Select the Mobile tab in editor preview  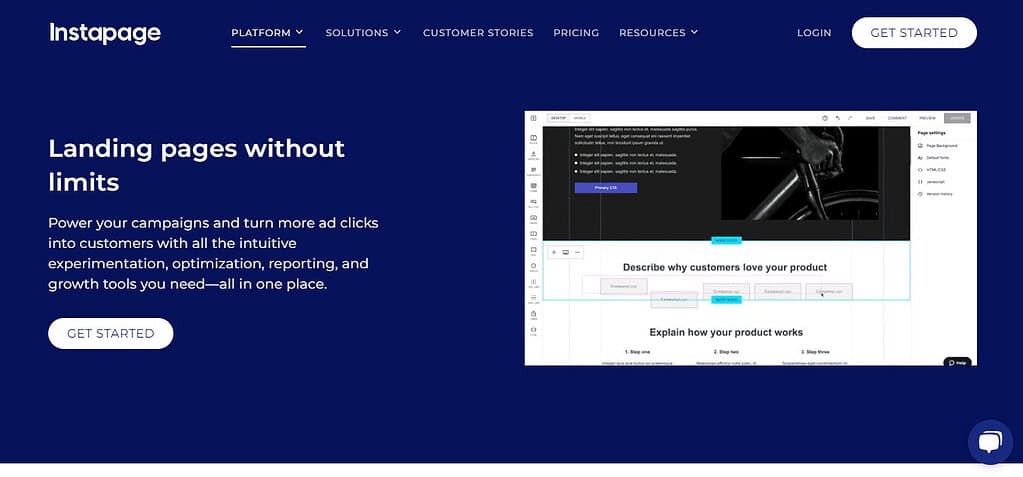(579, 118)
